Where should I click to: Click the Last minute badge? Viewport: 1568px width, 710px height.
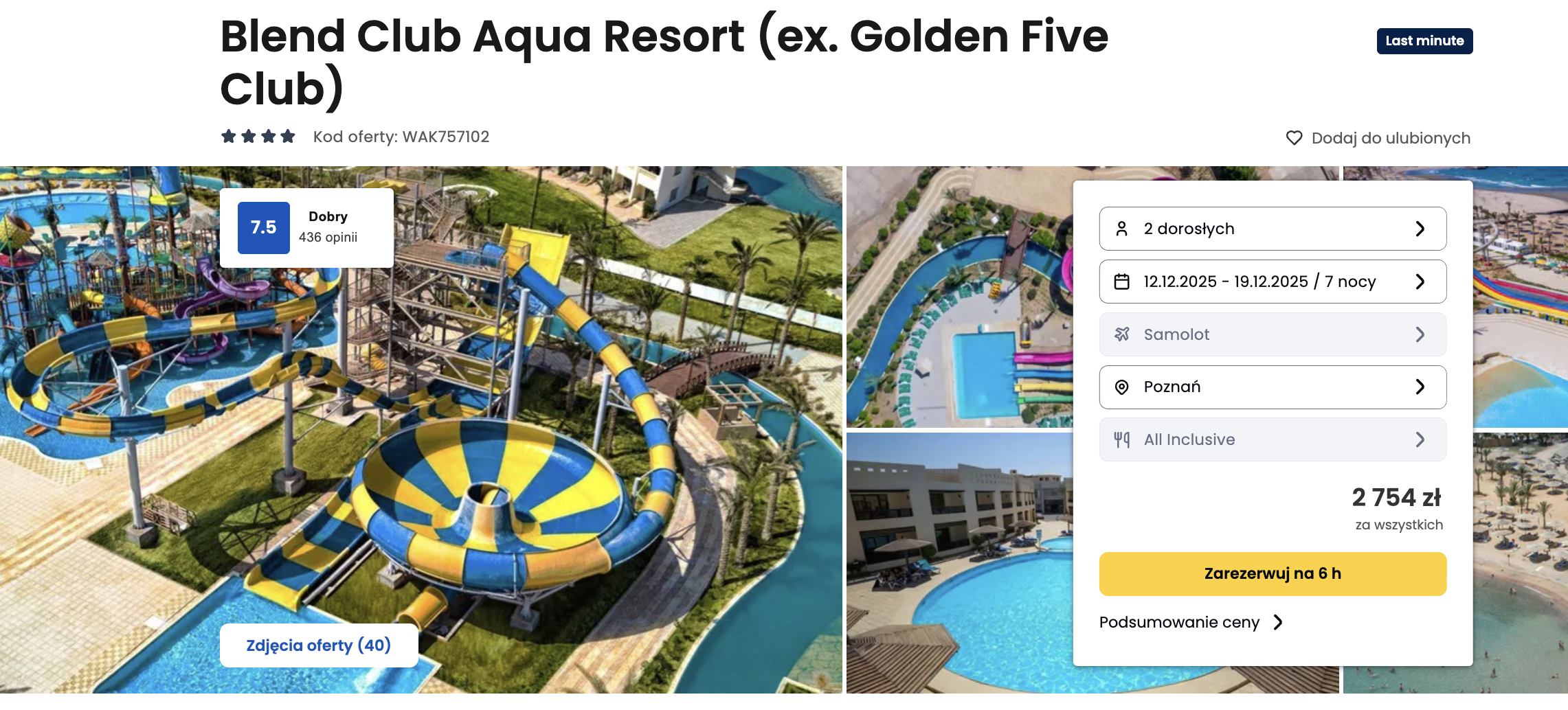1424,41
